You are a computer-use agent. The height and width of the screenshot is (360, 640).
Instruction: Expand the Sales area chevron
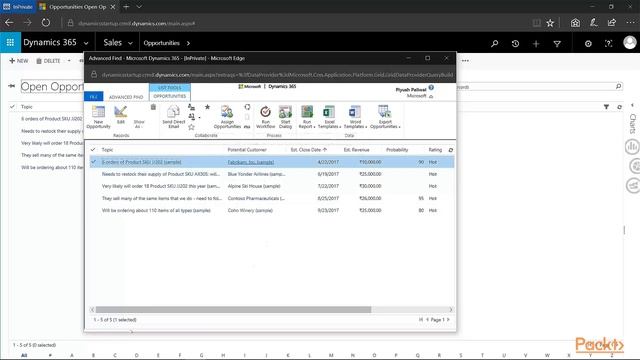pyautogui.click(x=130, y=43)
